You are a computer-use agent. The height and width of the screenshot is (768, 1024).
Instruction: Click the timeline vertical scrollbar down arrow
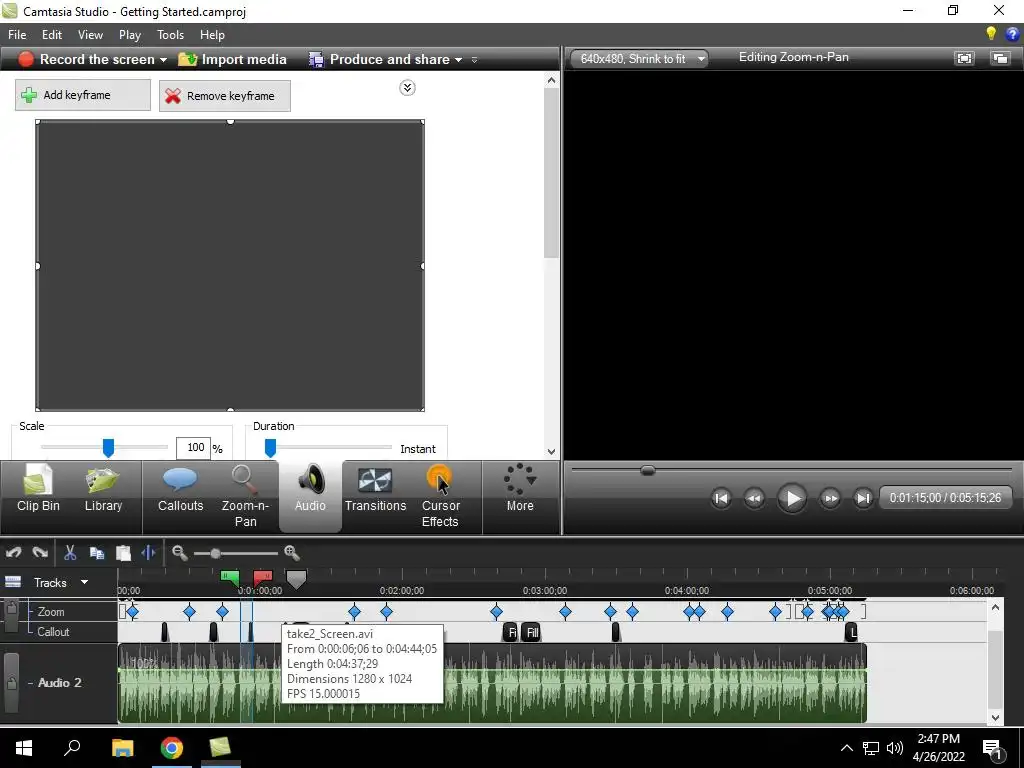pos(995,717)
